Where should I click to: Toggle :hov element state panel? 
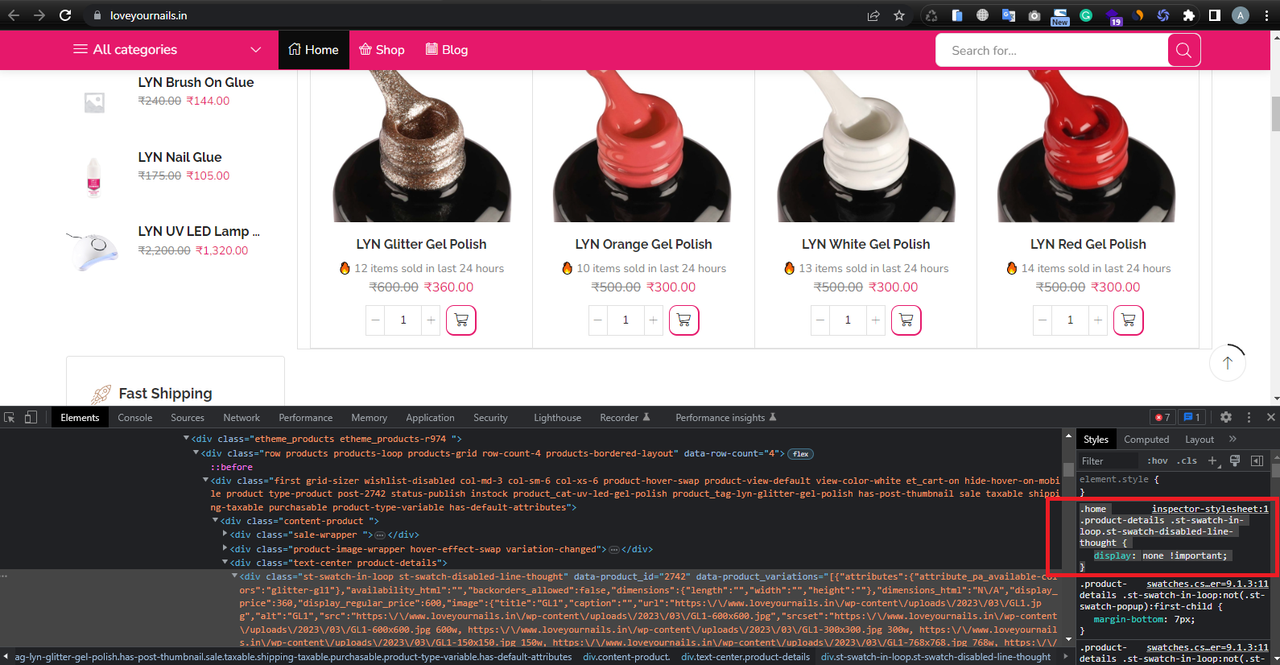[x=1158, y=461]
